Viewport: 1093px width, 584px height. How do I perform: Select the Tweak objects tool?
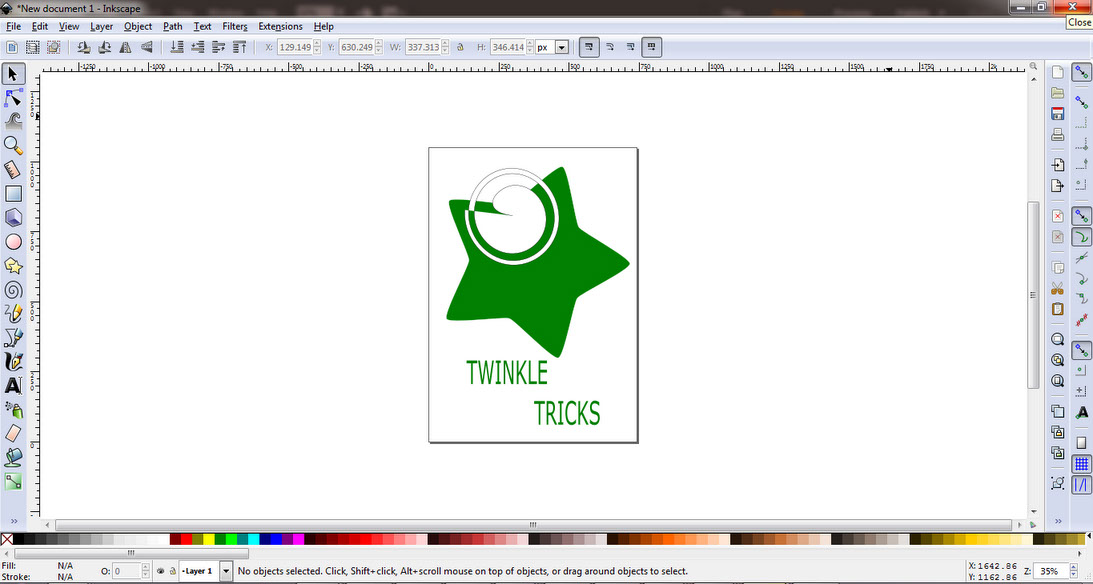(x=13, y=121)
